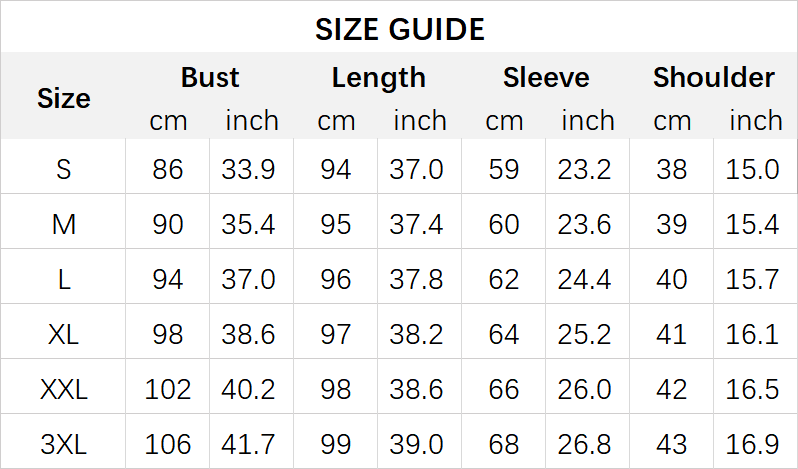Viewport: 798px width, 469px height.
Task: Click the SIZE GUIDE title
Action: [399, 29]
